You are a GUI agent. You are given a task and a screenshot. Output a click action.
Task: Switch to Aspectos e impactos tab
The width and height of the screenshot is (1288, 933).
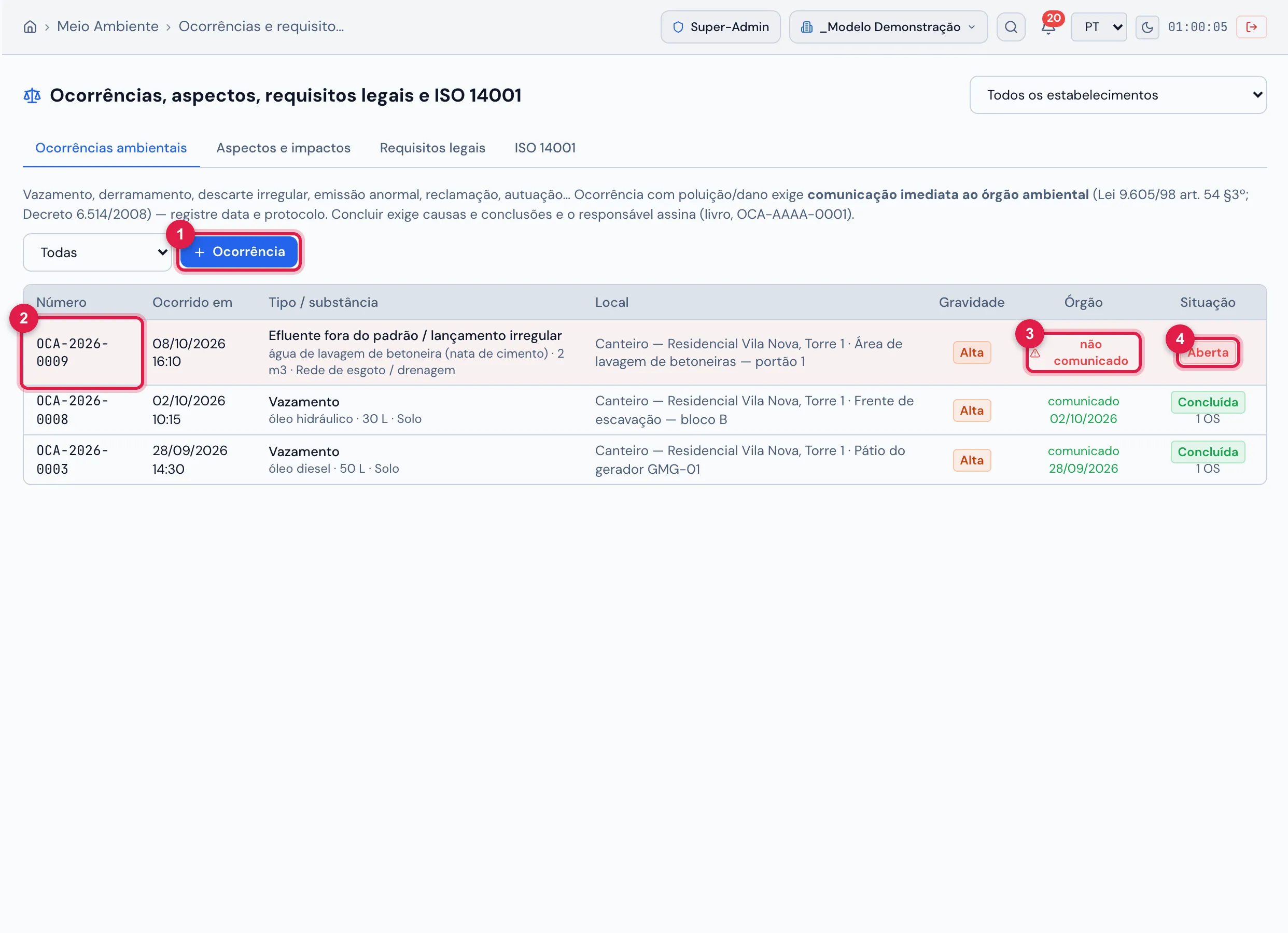[284, 148]
